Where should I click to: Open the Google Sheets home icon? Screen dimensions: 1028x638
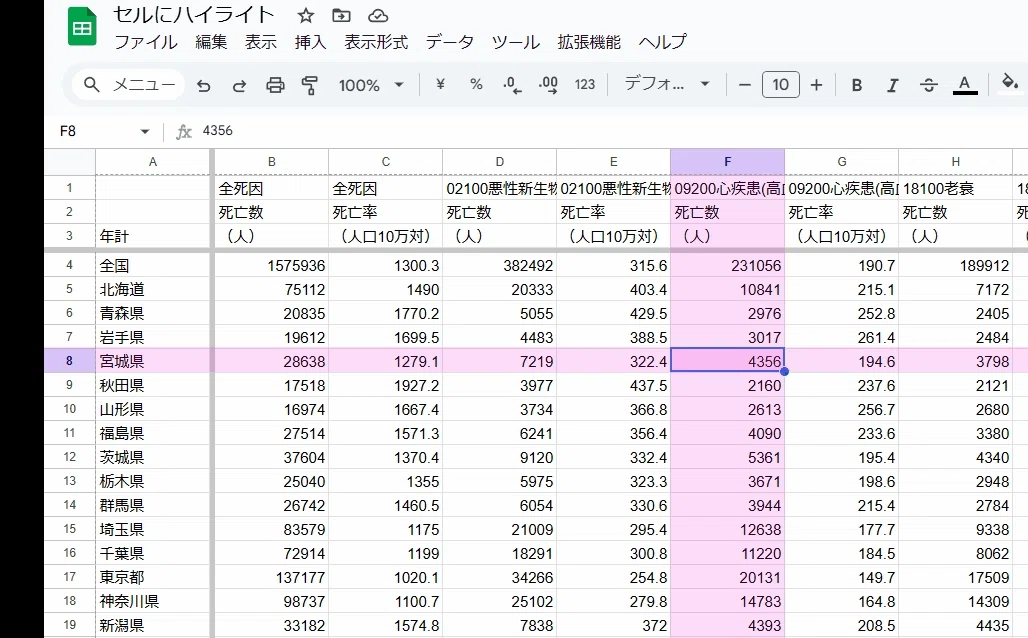click(x=82, y=28)
